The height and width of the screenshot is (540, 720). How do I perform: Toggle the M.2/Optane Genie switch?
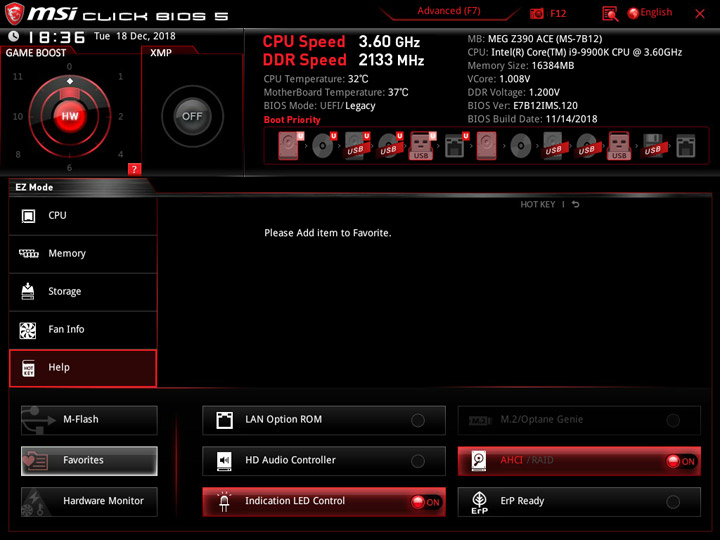click(673, 420)
